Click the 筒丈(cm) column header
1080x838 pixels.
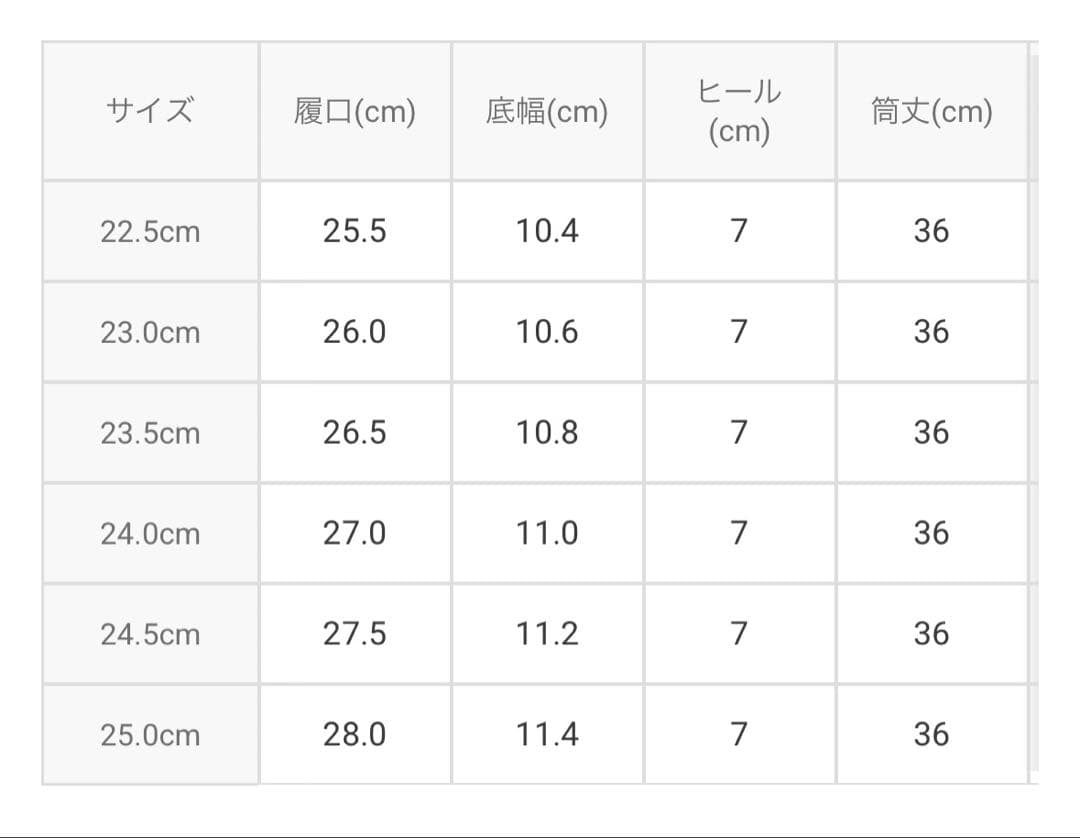[x=932, y=111]
